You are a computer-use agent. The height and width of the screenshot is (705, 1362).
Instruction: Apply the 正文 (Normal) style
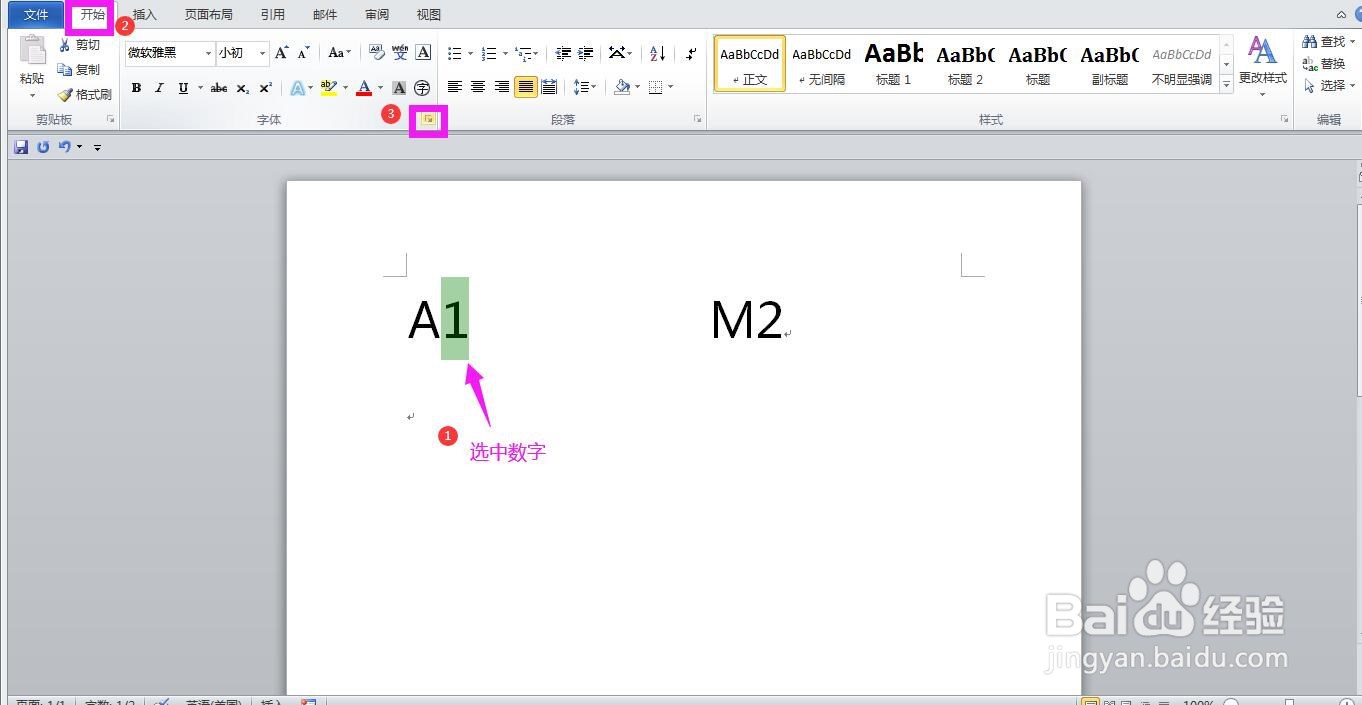pyautogui.click(x=750, y=65)
